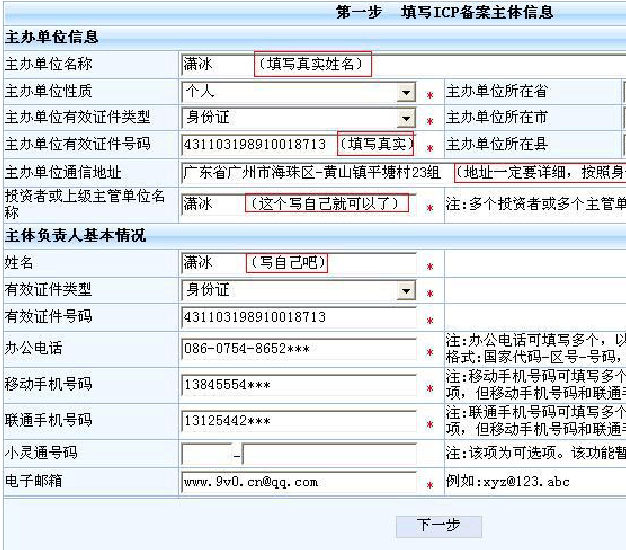Click the 主办单位所在市 field at right edge
Viewport: 626px width, 550px height.
(622, 118)
